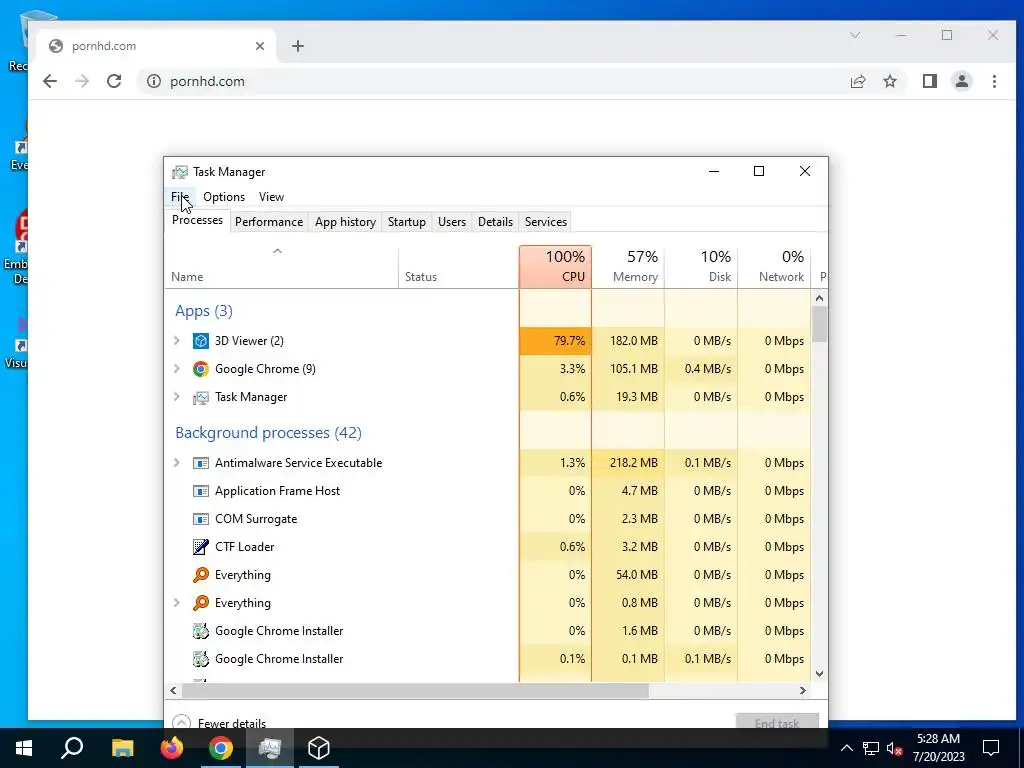Click Google Chrome Installer icon with 1.6 MB
The image size is (1024, 768).
pyautogui.click(x=200, y=632)
